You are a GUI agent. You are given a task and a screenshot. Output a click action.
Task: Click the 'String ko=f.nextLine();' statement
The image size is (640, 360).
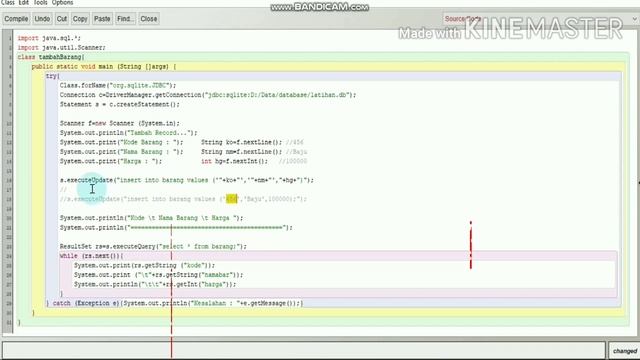coord(241,142)
